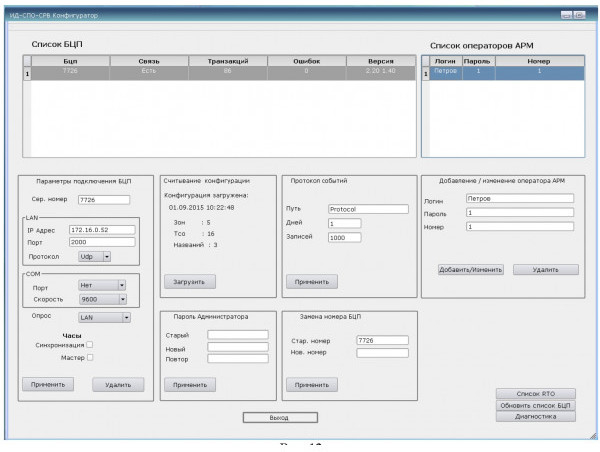
Task: Click the Загрузить configuration button
Action: (x=188, y=282)
